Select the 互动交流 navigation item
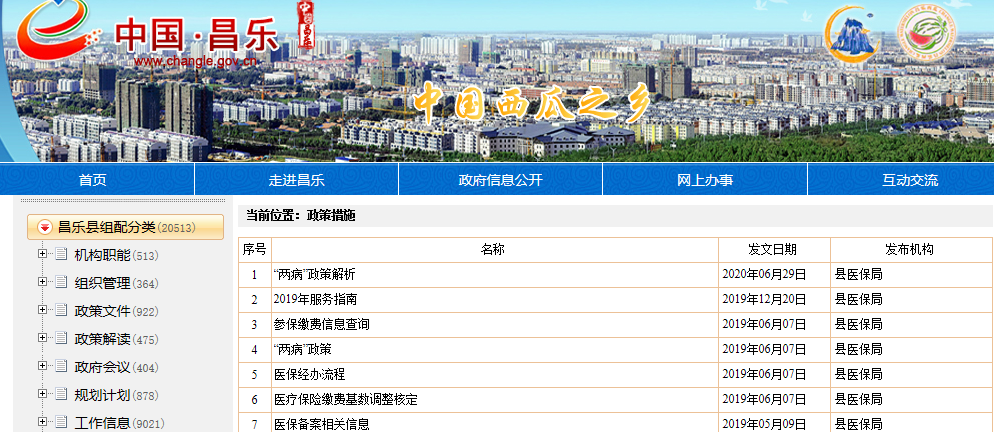994x432 pixels. point(910,180)
